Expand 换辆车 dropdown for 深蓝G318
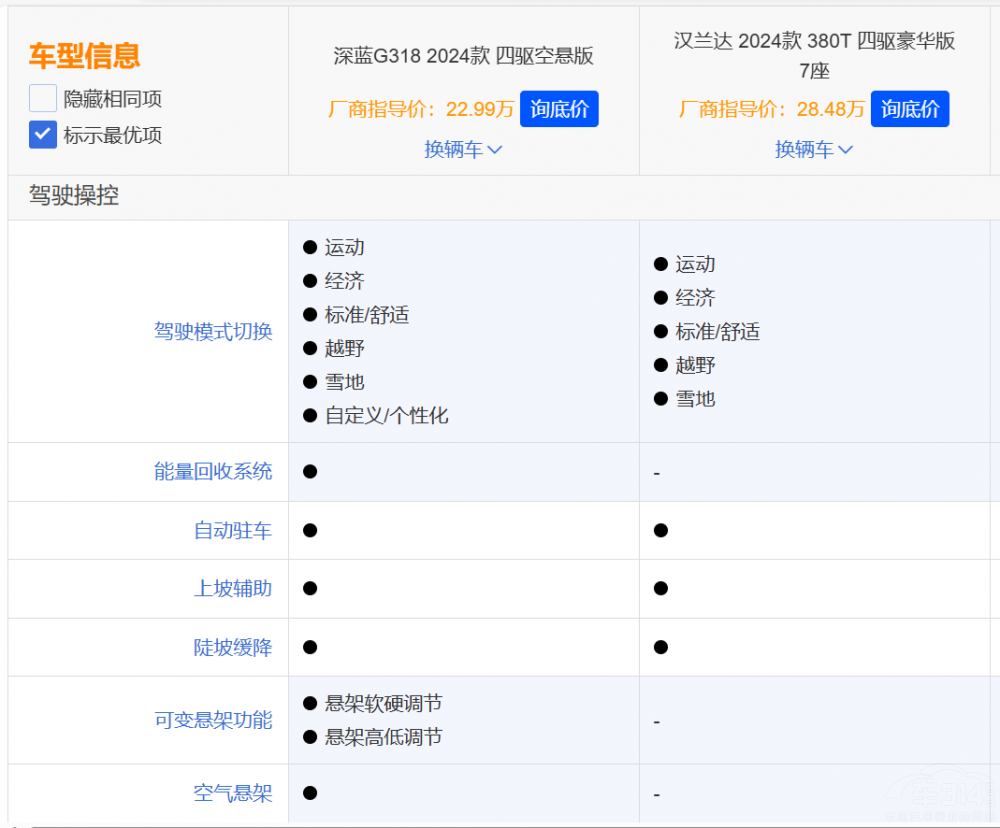Image resolution: width=1000 pixels, height=828 pixels. coord(463,149)
